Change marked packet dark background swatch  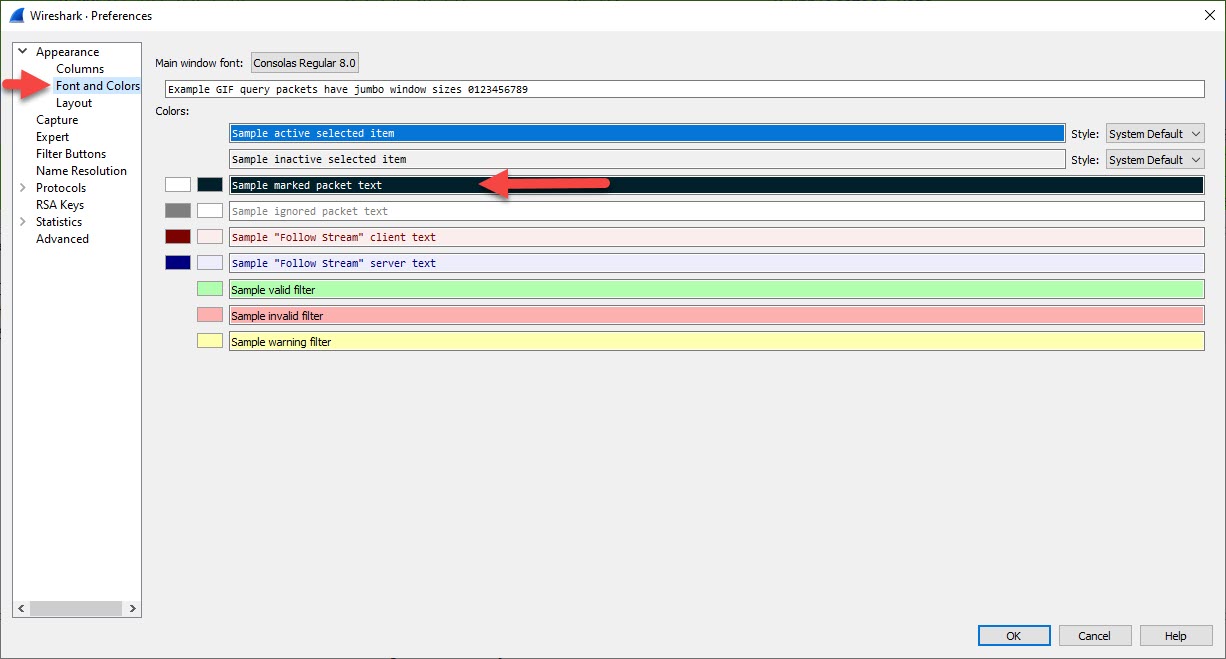[x=210, y=185]
